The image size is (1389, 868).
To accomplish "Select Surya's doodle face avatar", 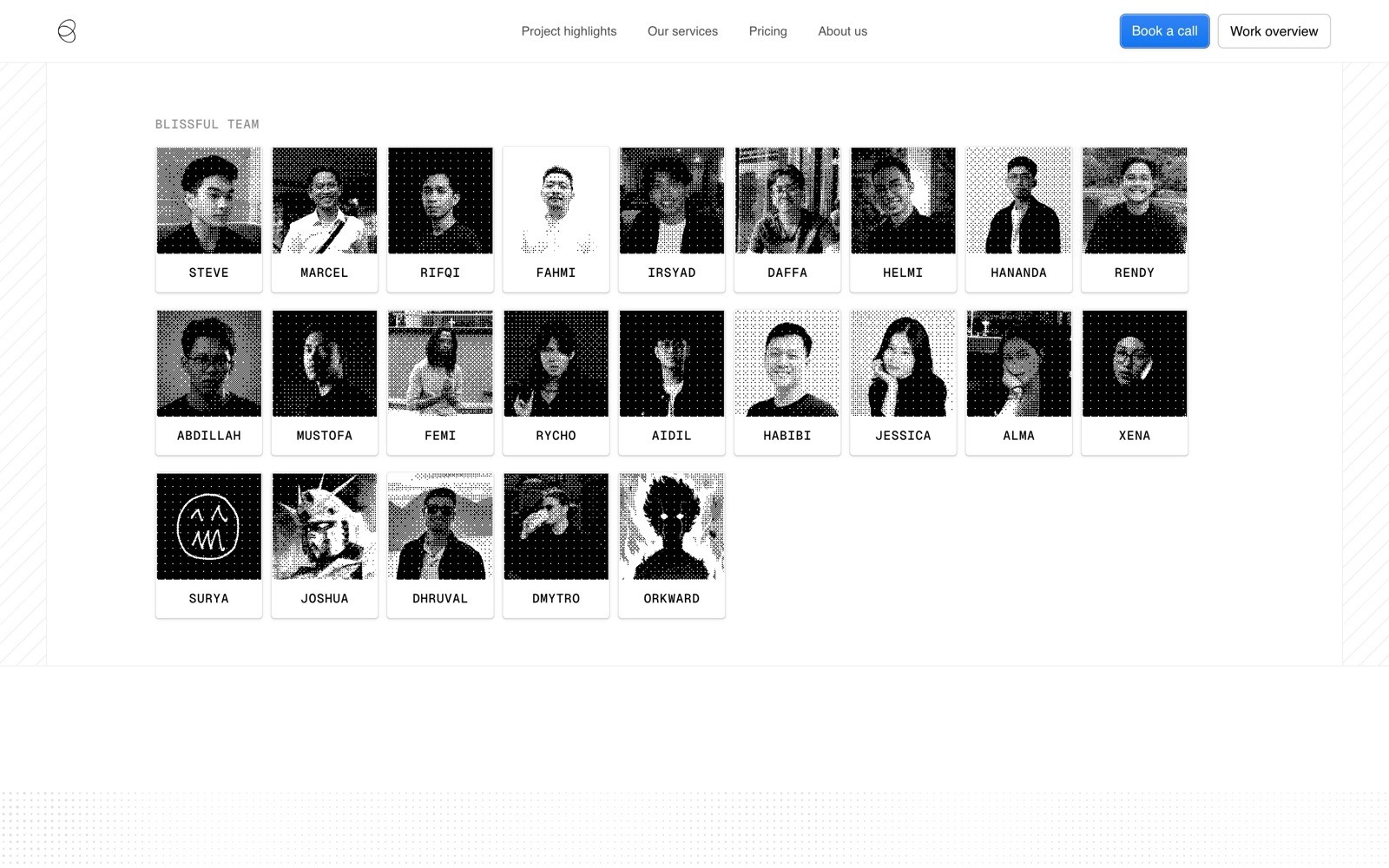I will tap(208, 527).
